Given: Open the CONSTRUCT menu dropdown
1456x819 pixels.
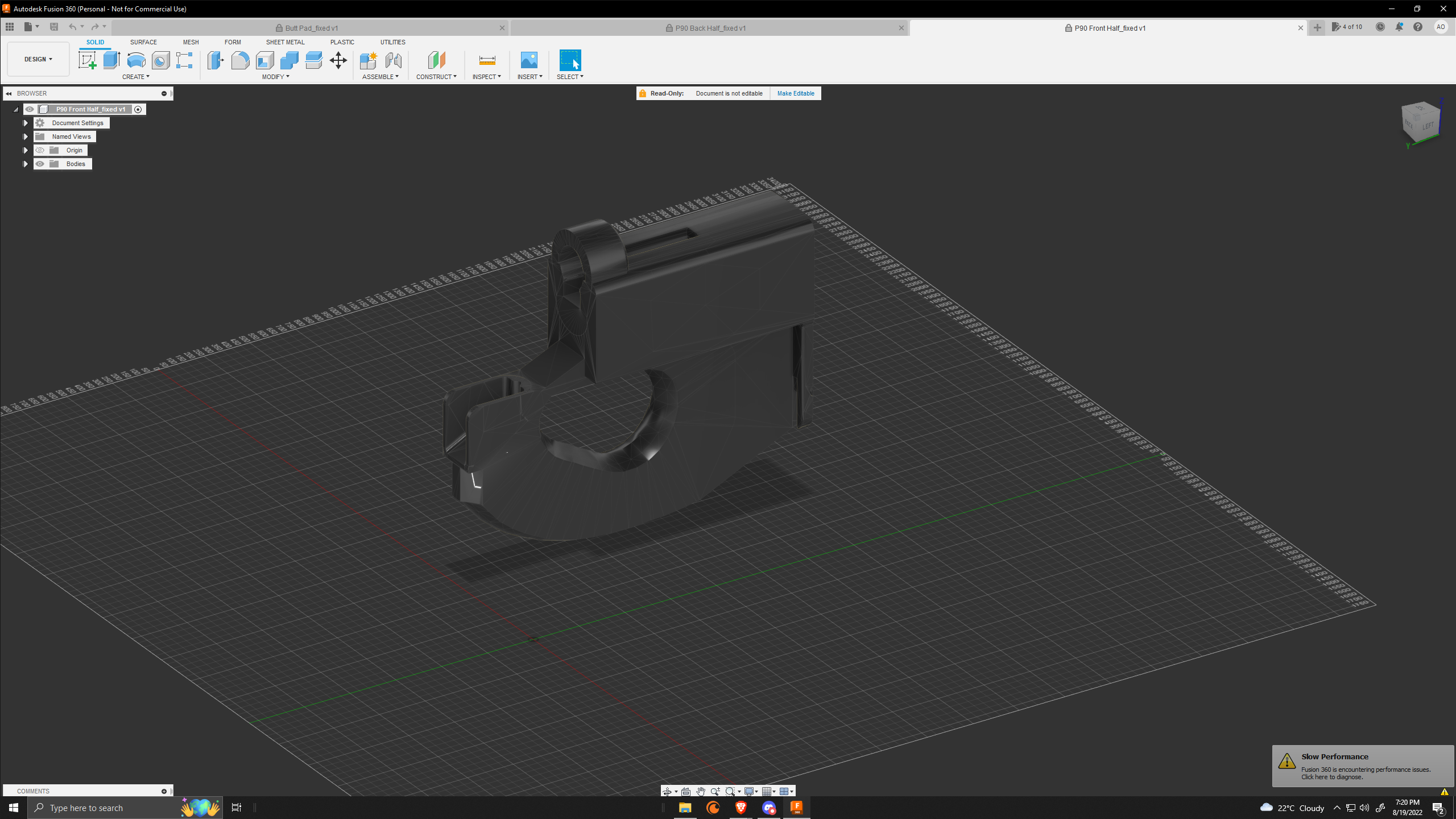Looking at the screenshot, I should (x=436, y=77).
